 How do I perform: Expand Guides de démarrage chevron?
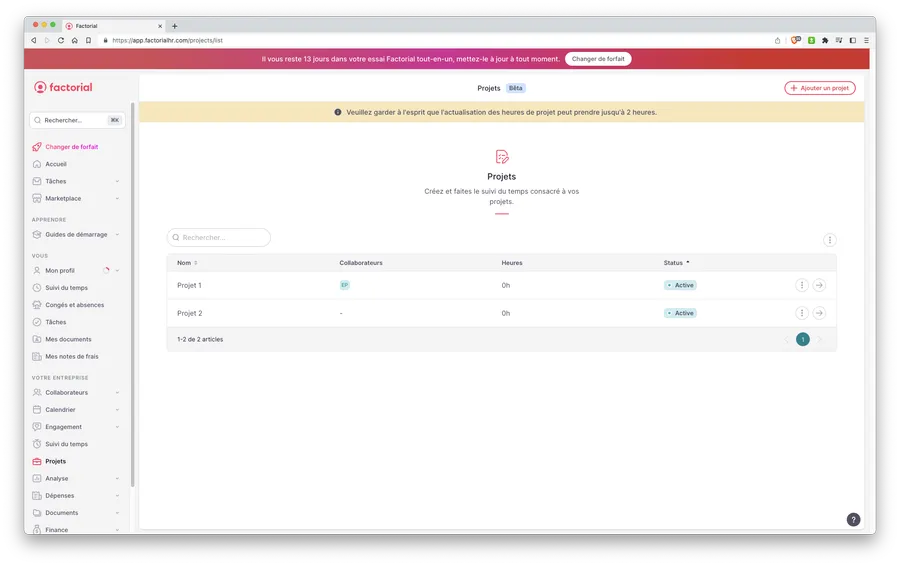pyautogui.click(x=117, y=235)
